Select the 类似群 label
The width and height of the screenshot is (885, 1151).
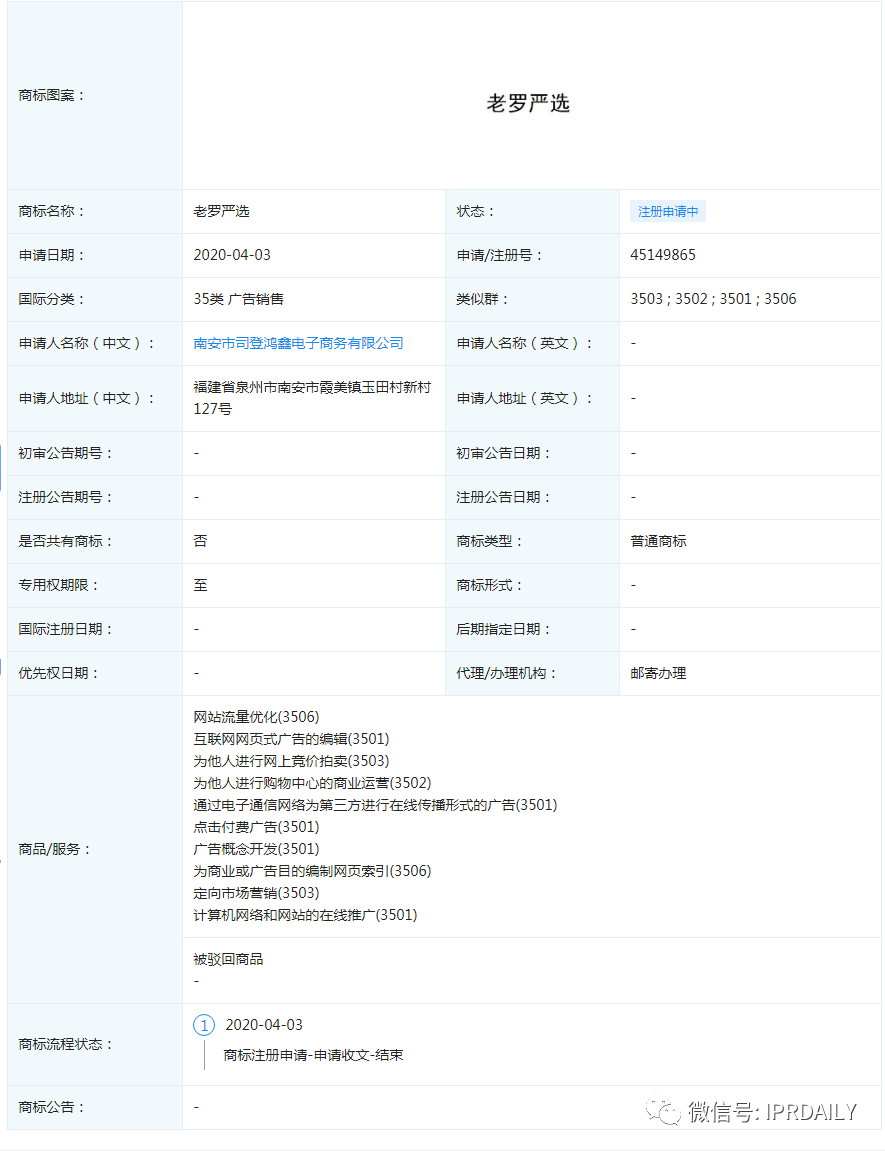pyautogui.click(x=482, y=299)
